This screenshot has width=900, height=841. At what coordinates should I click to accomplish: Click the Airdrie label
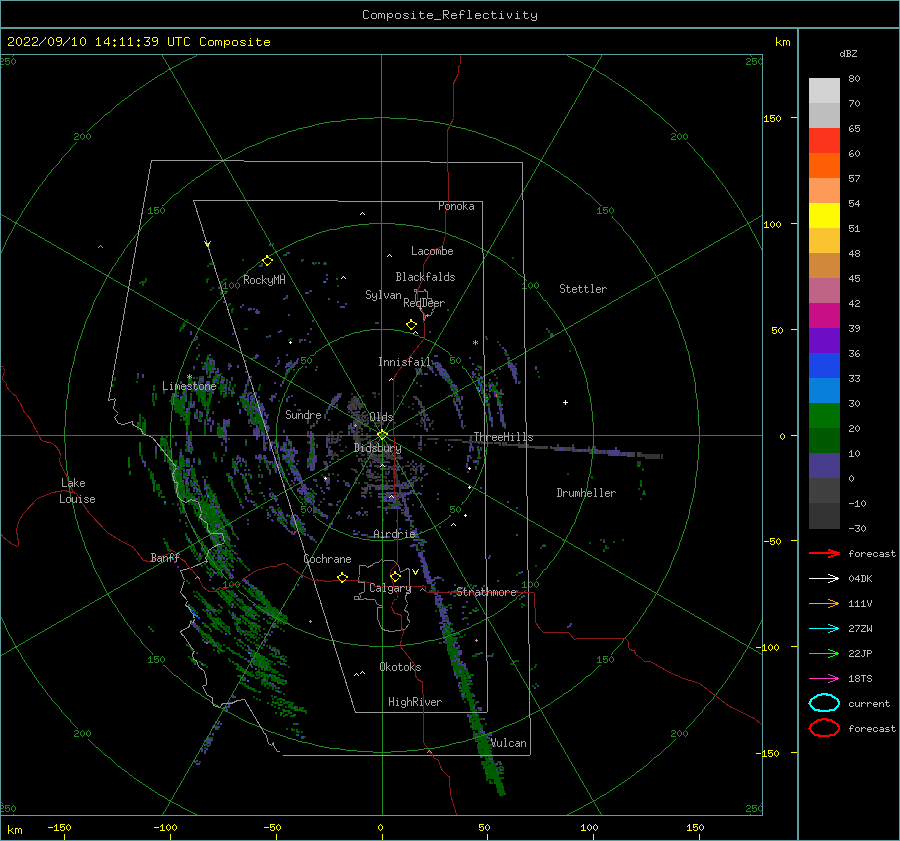(x=394, y=534)
